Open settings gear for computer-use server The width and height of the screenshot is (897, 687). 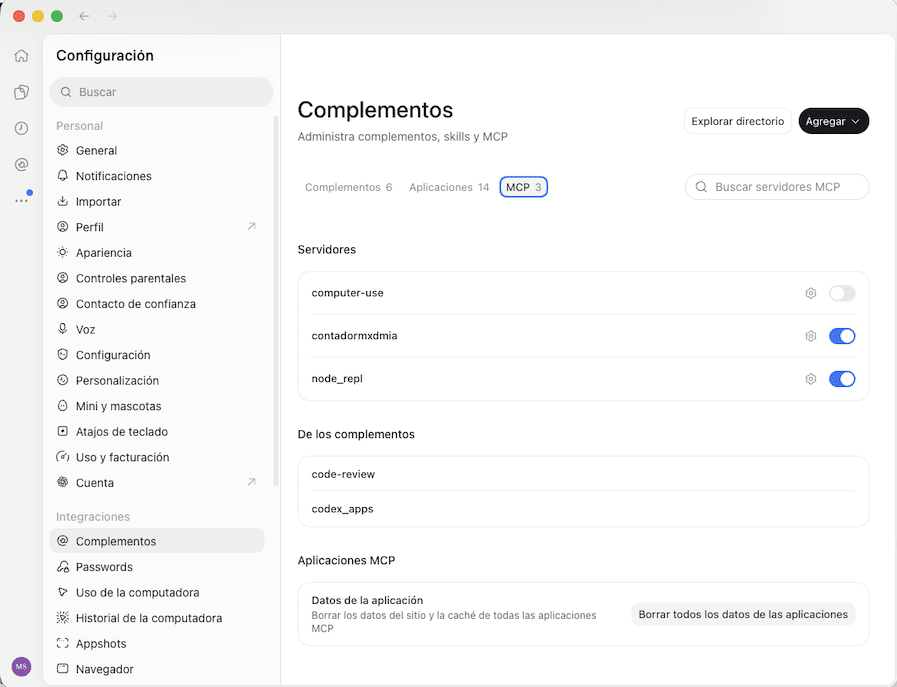coord(811,293)
